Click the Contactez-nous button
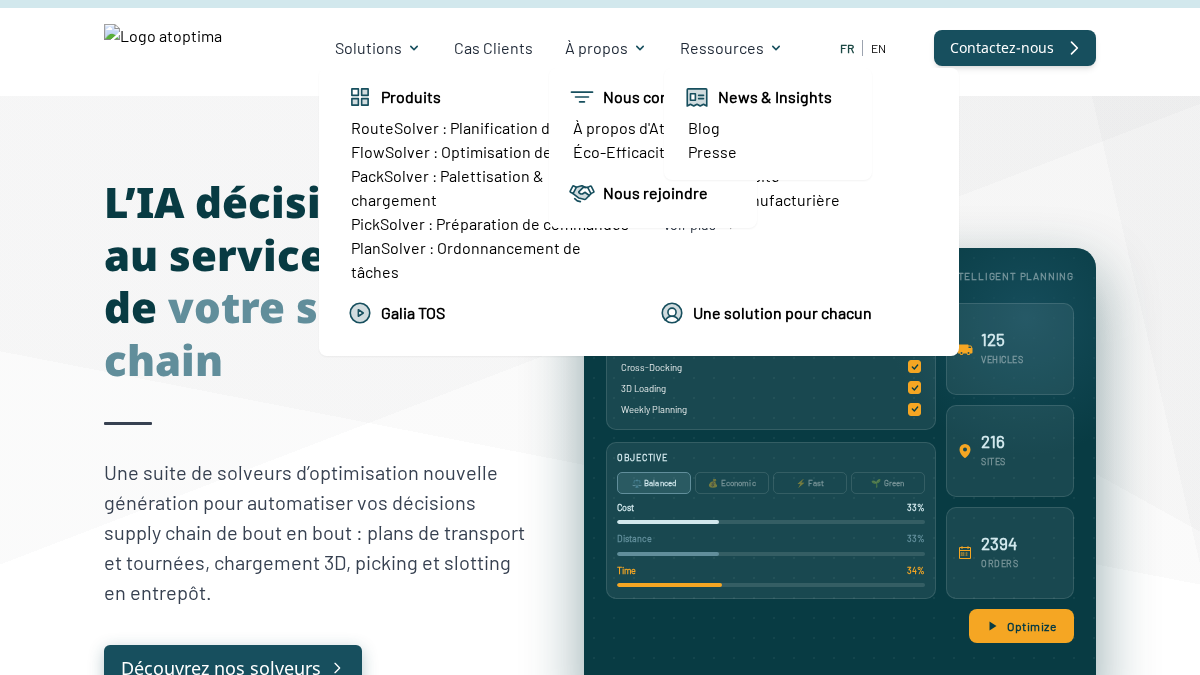The image size is (1200, 675). 1015,48
